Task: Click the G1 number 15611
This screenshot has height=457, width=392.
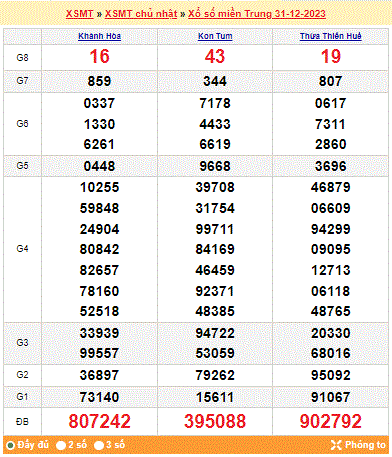Action: [x=215, y=397]
